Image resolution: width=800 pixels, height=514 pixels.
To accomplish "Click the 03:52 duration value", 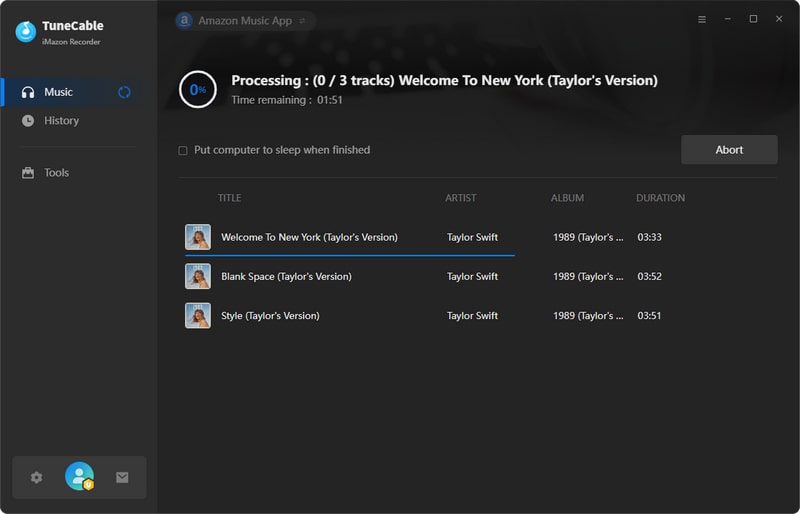I will click(x=649, y=277).
